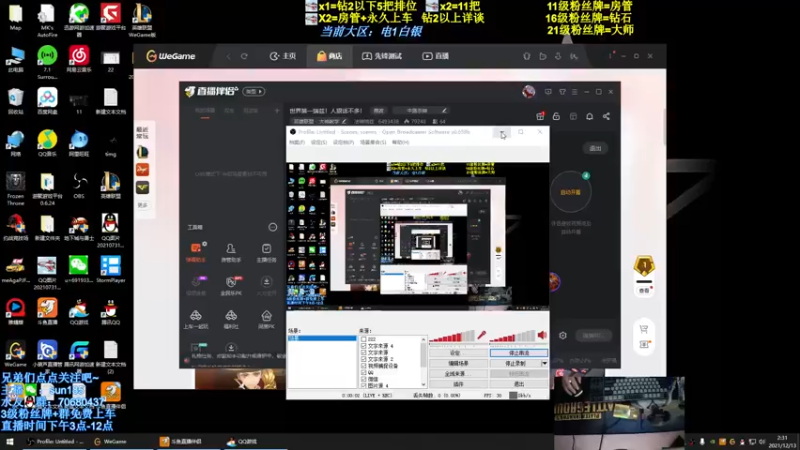The image size is (800, 450).
Task: Open the Recycle Bin desktop icon
Action: (x=15, y=99)
